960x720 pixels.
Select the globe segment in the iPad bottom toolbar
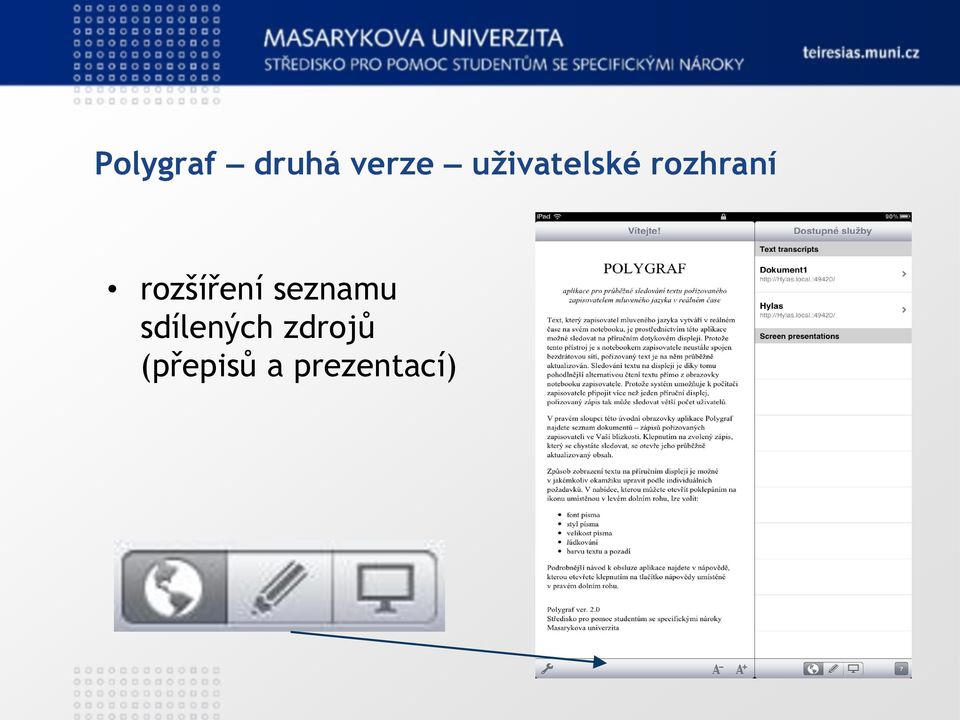813,669
